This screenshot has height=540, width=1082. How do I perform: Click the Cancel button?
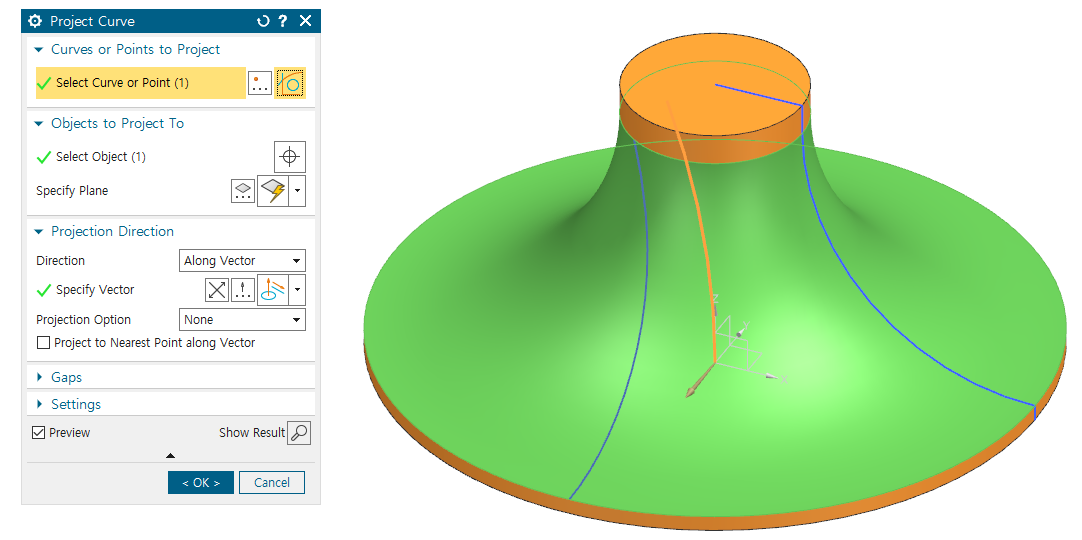click(x=272, y=482)
